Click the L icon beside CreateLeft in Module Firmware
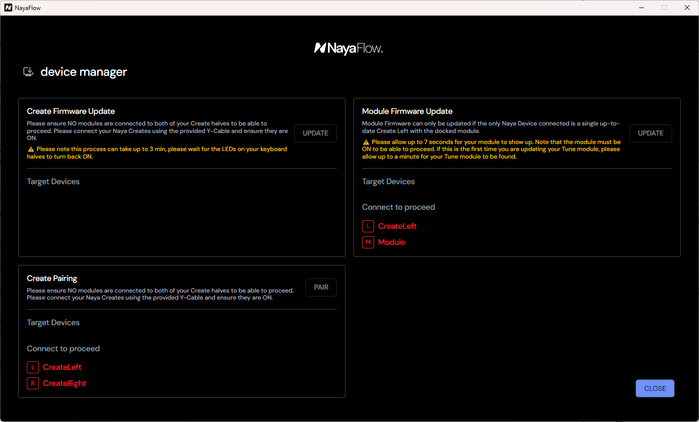Viewport: 699px width, 422px height. pyautogui.click(x=368, y=226)
